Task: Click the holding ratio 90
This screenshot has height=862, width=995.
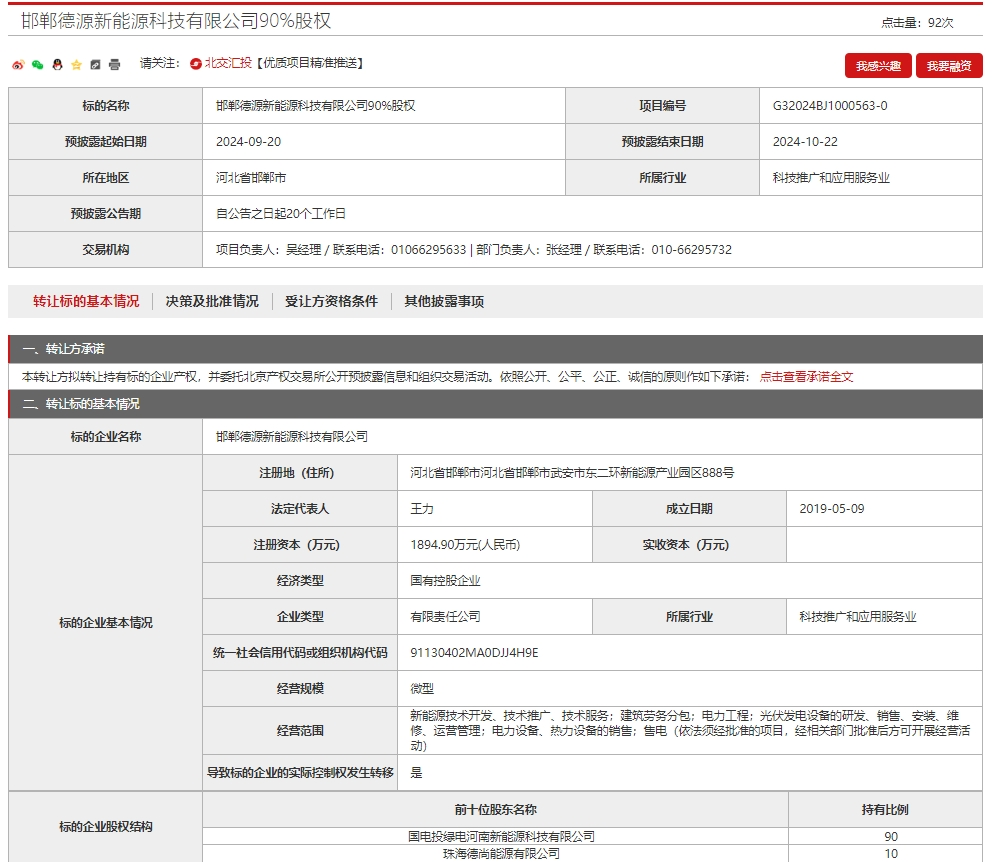Action: pyautogui.click(x=891, y=837)
